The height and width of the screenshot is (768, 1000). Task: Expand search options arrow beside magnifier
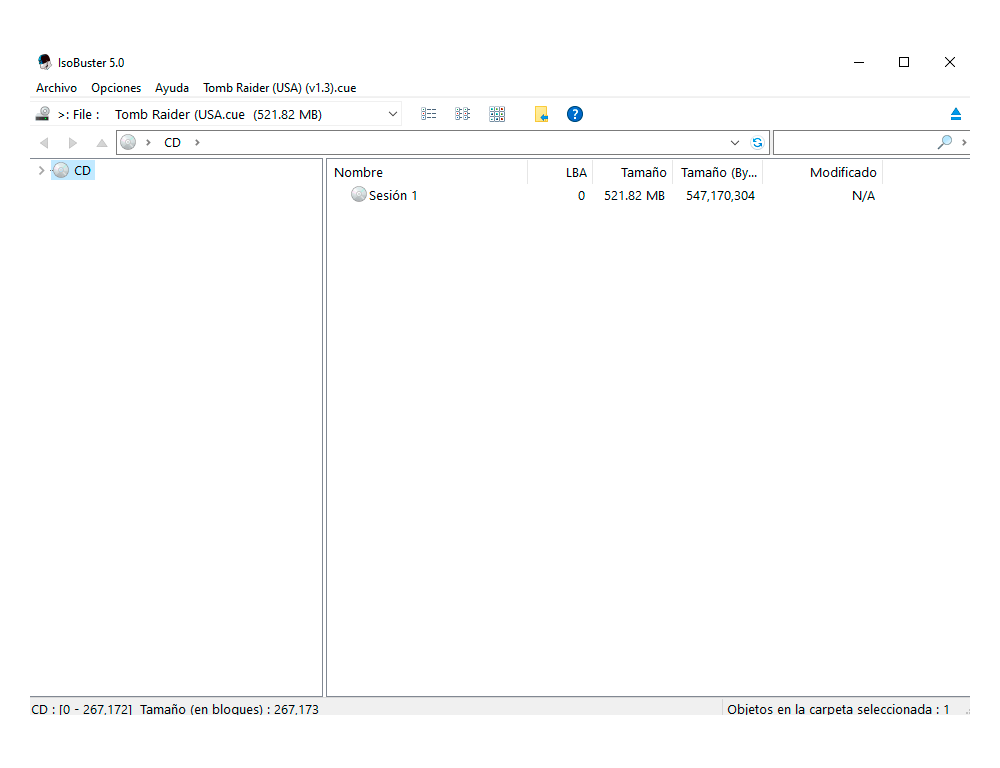964,142
